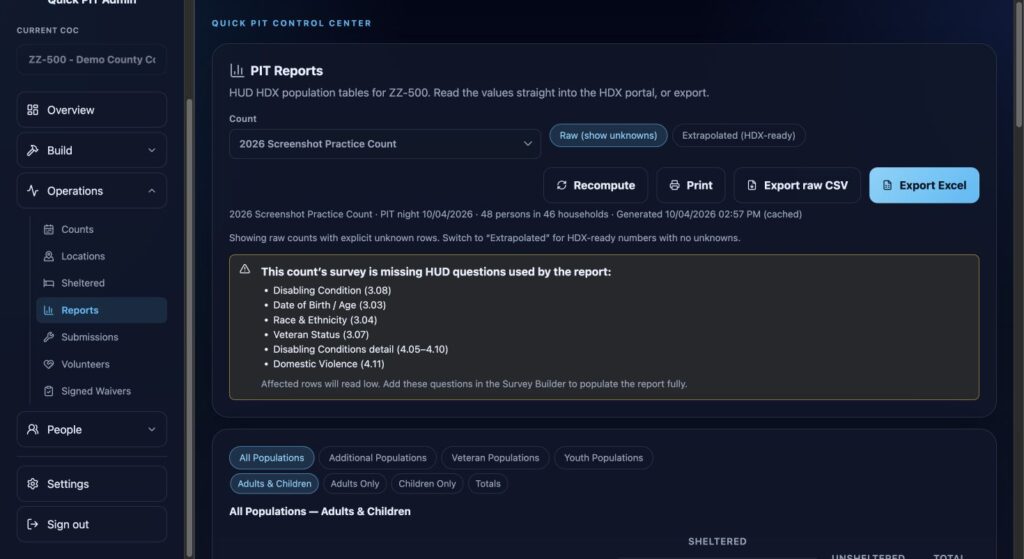This screenshot has width=1024, height=559.
Task: Click the SHELTERED column header
Action: pos(717,541)
